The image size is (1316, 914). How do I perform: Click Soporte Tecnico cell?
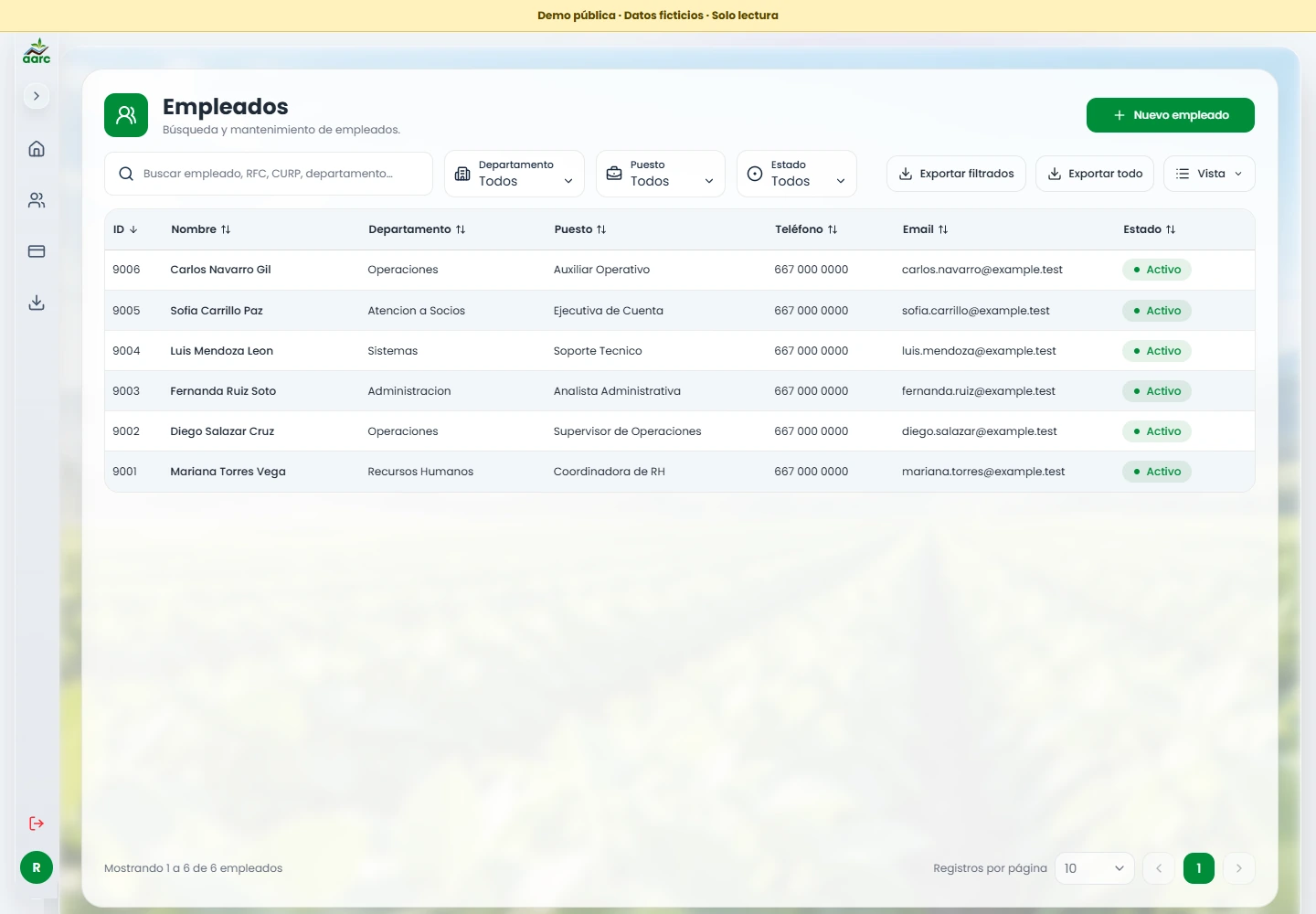598,351
